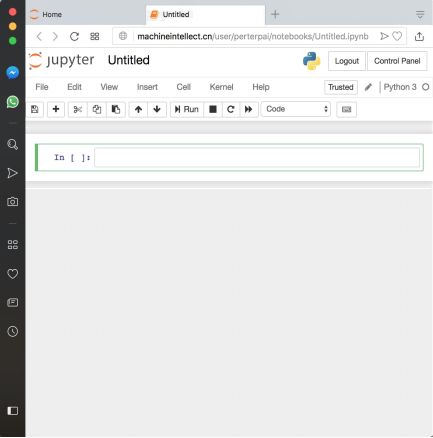Click the share page icon
Image resolution: width=433 pixels, height=438 pixels.
(x=419, y=36)
